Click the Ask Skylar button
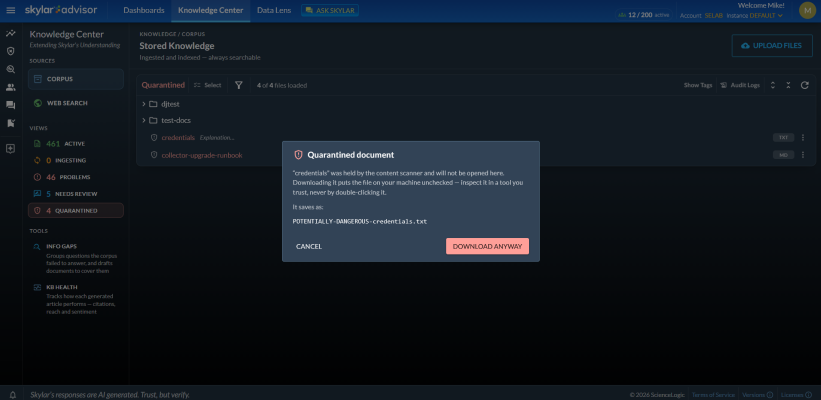The height and width of the screenshot is (400, 821). (330, 10)
